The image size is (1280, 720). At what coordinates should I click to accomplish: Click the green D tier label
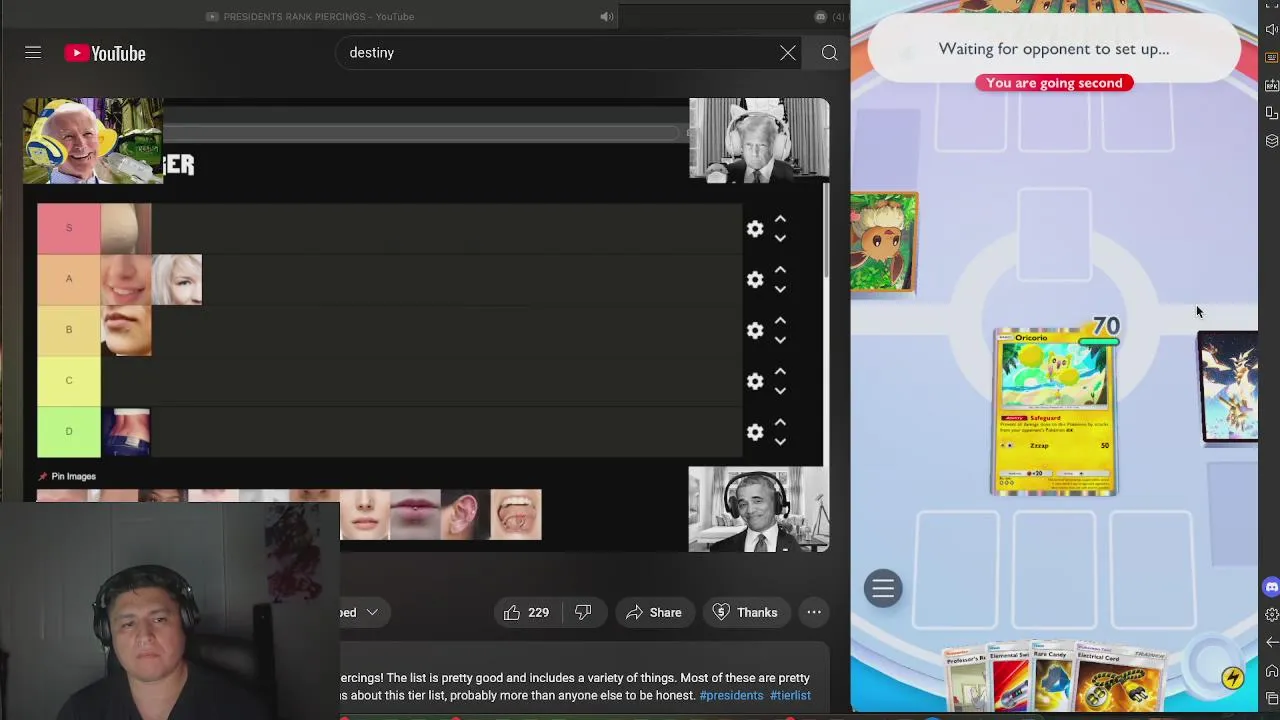(69, 432)
